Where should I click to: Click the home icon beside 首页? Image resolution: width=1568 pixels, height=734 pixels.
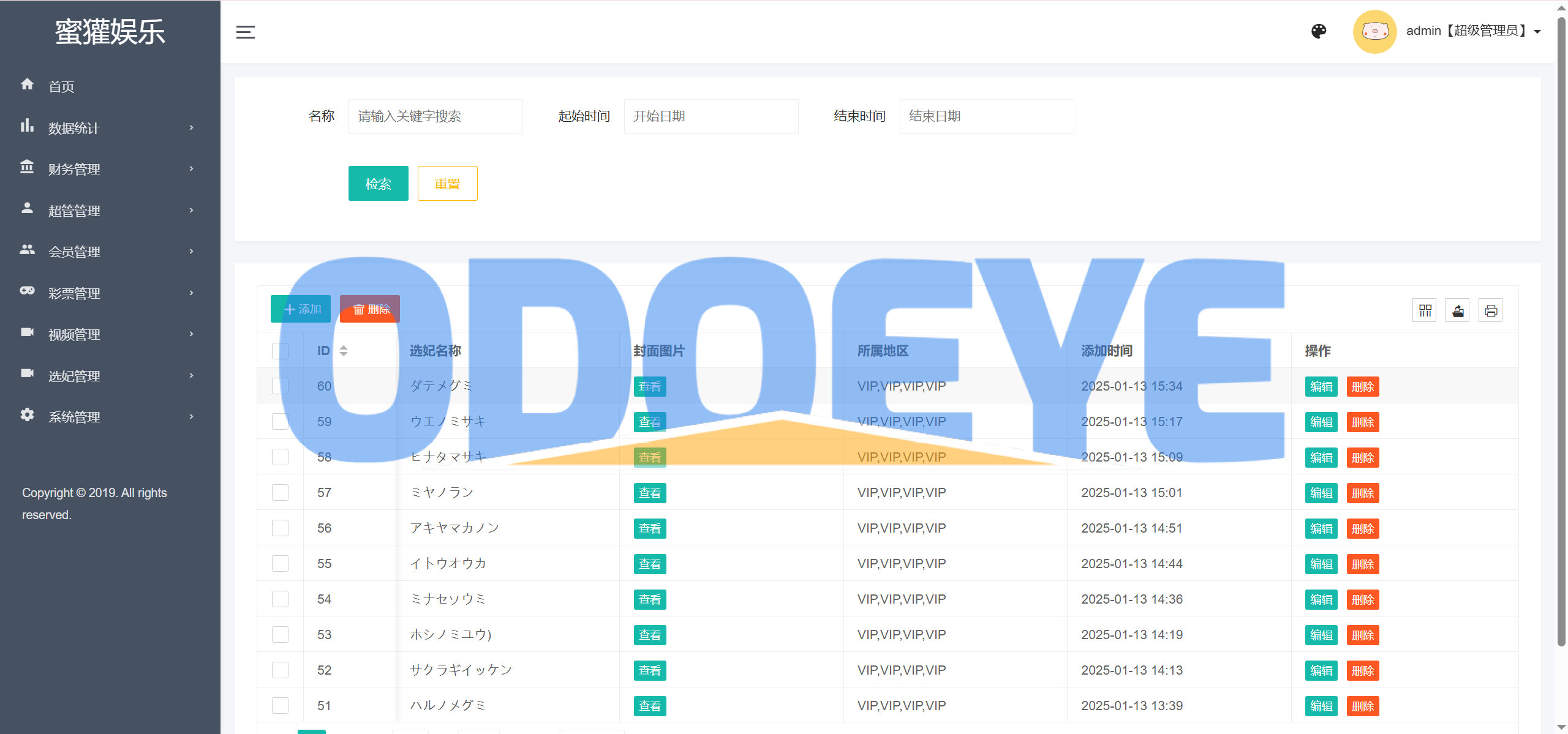tap(27, 84)
